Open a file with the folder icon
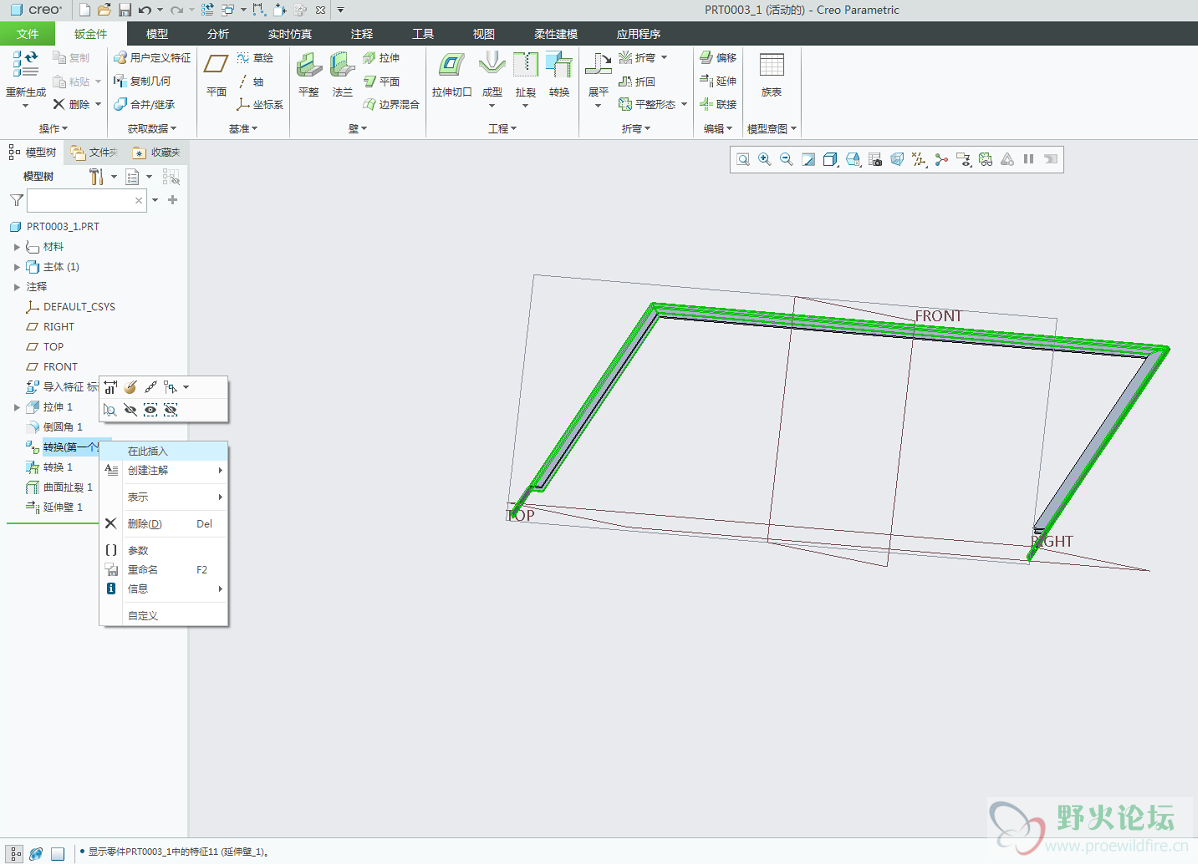Viewport: 1198px width, 864px height. pos(105,10)
